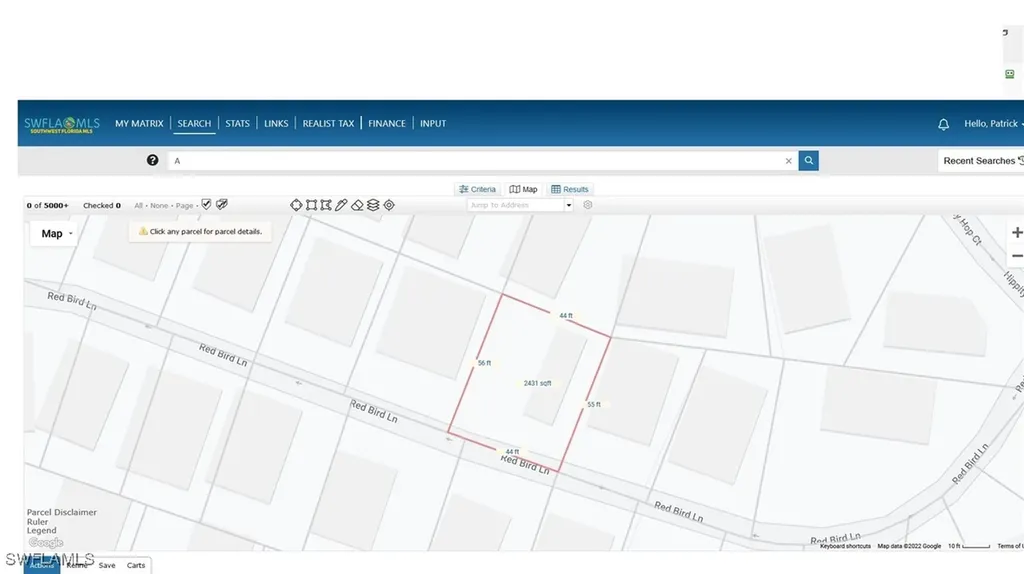Toggle the check-all shield checkbox
Viewport: 1024px width, 574px height.
[x=207, y=204]
